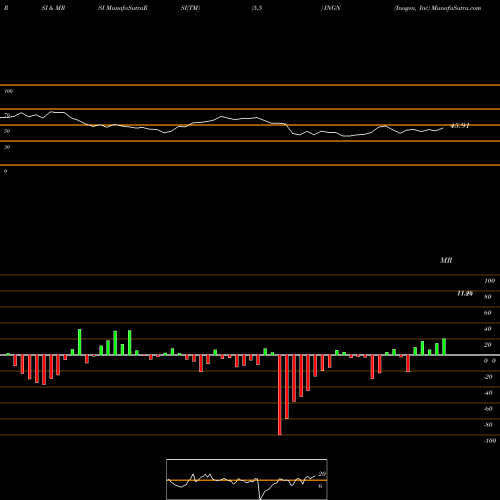Viewport: 500px width, 500px height.
Task: Click the MR axis label 20
Action: click(x=488, y=345)
